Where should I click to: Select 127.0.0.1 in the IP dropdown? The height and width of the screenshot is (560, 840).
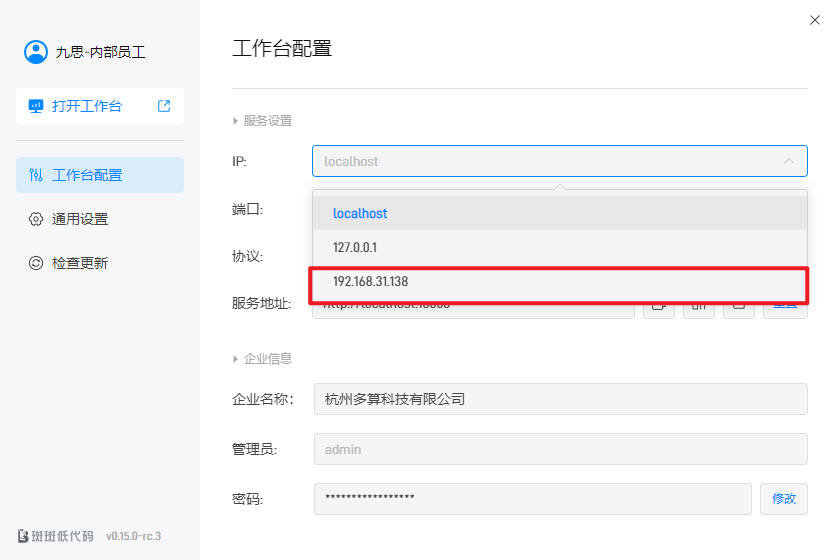(355, 247)
